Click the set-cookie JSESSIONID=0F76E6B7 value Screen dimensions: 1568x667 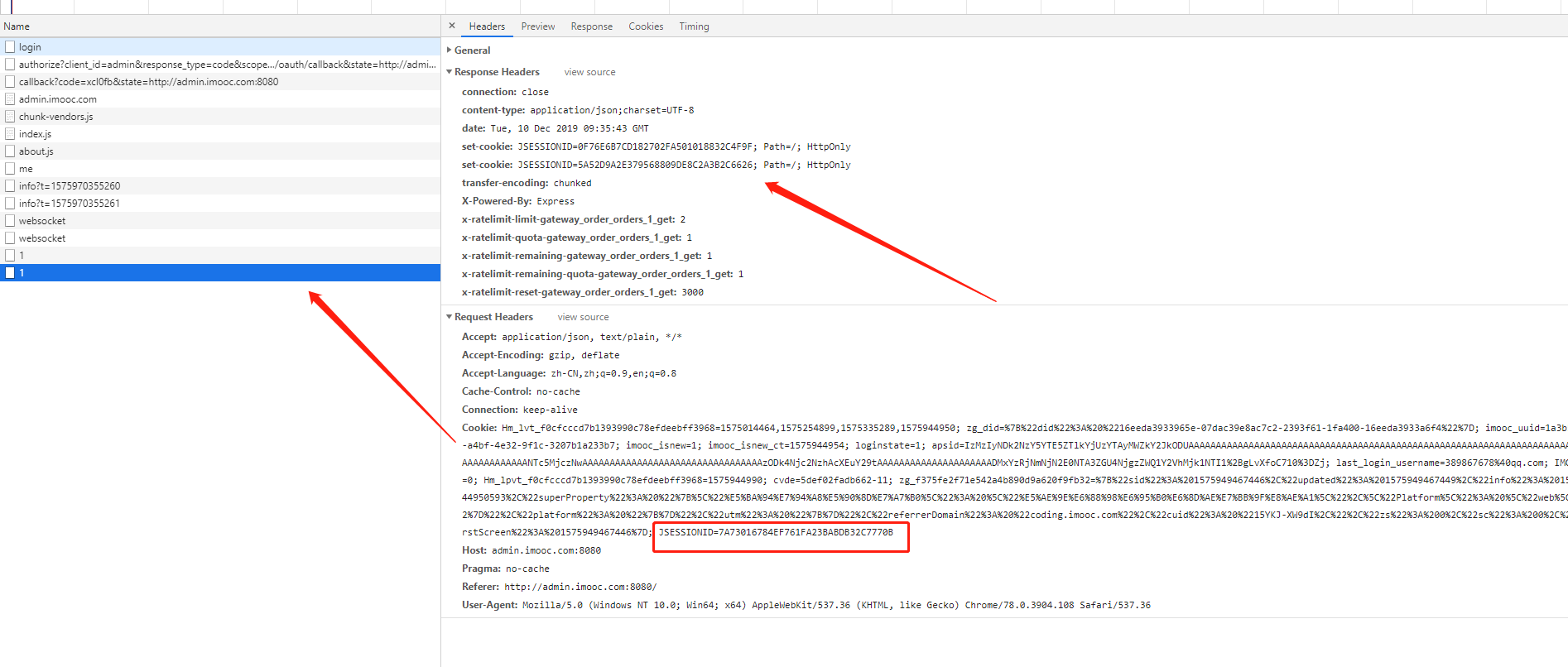pyautogui.click(x=684, y=146)
